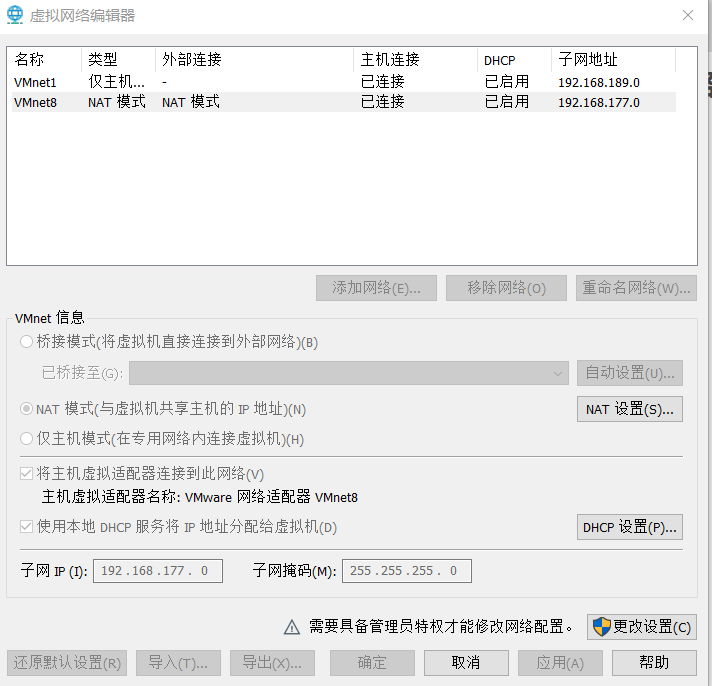Screen dimensions: 712x686
Task: Click the 导入(T) button
Action: pyautogui.click(x=178, y=663)
